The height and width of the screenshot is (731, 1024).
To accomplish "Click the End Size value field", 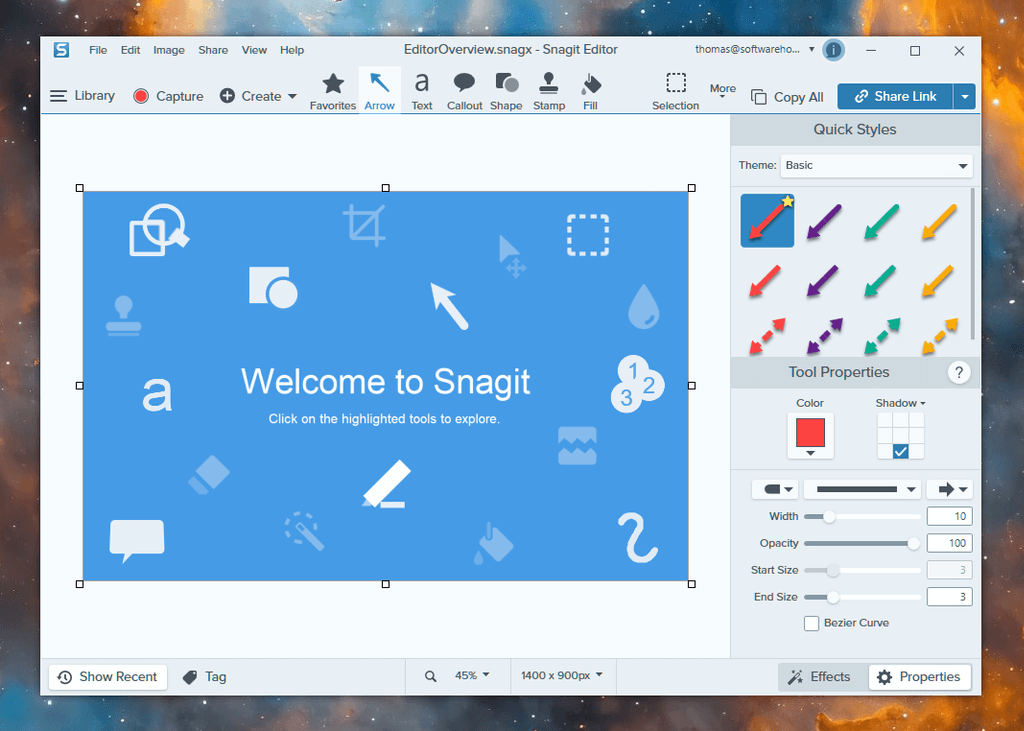I will 950,596.
